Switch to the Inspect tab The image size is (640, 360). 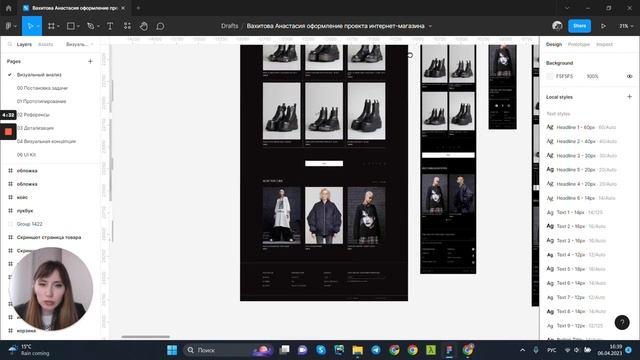(x=604, y=44)
